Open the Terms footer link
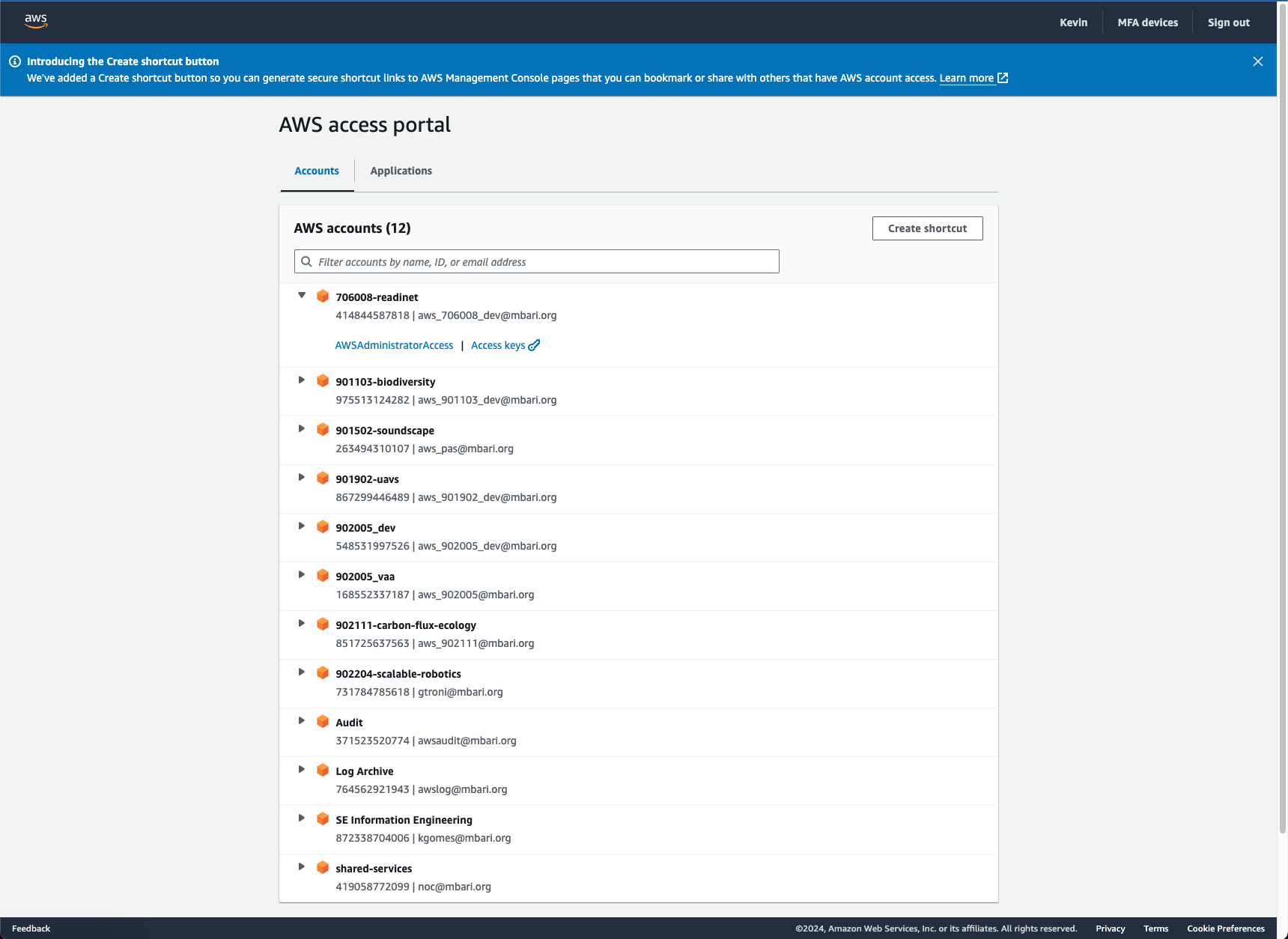 1156,929
